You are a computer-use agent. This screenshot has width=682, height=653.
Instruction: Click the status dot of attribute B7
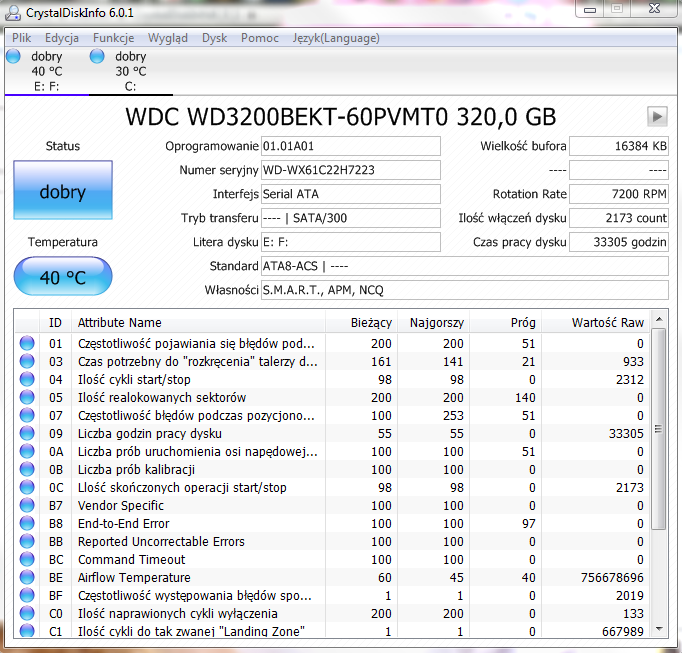click(x=27, y=505)
